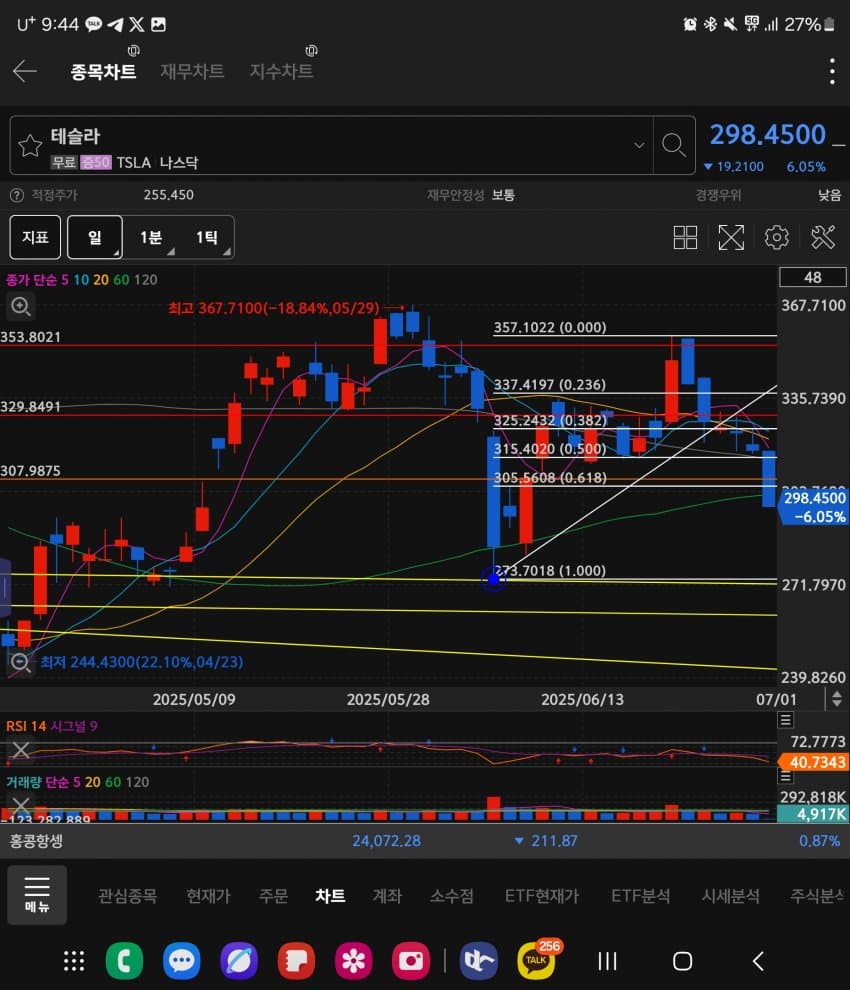
Task: Switch to the 지수차트 tab
Action: (x=282, y=72)
